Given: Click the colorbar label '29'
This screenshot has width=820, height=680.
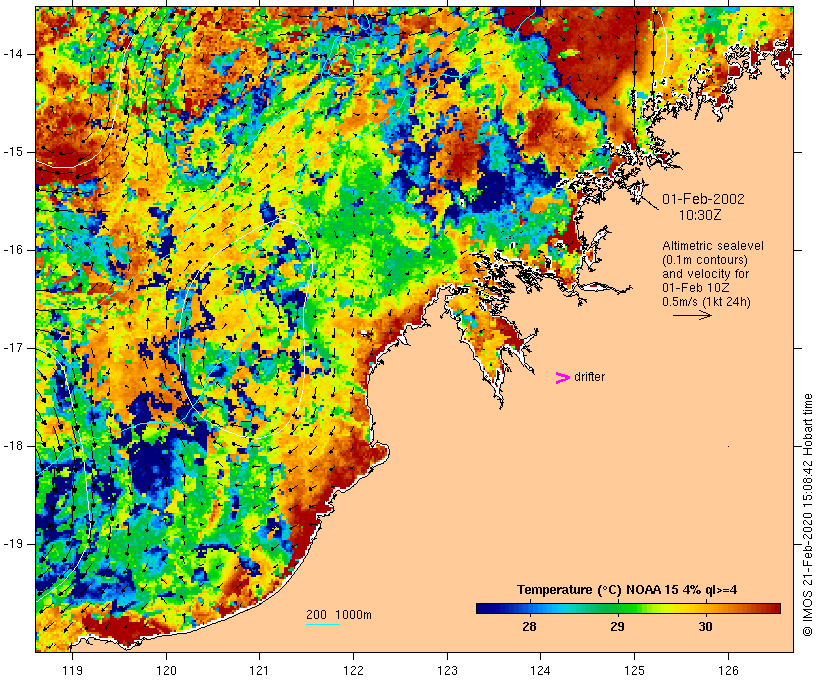Looking at the screenshot, I should (618, 626).
